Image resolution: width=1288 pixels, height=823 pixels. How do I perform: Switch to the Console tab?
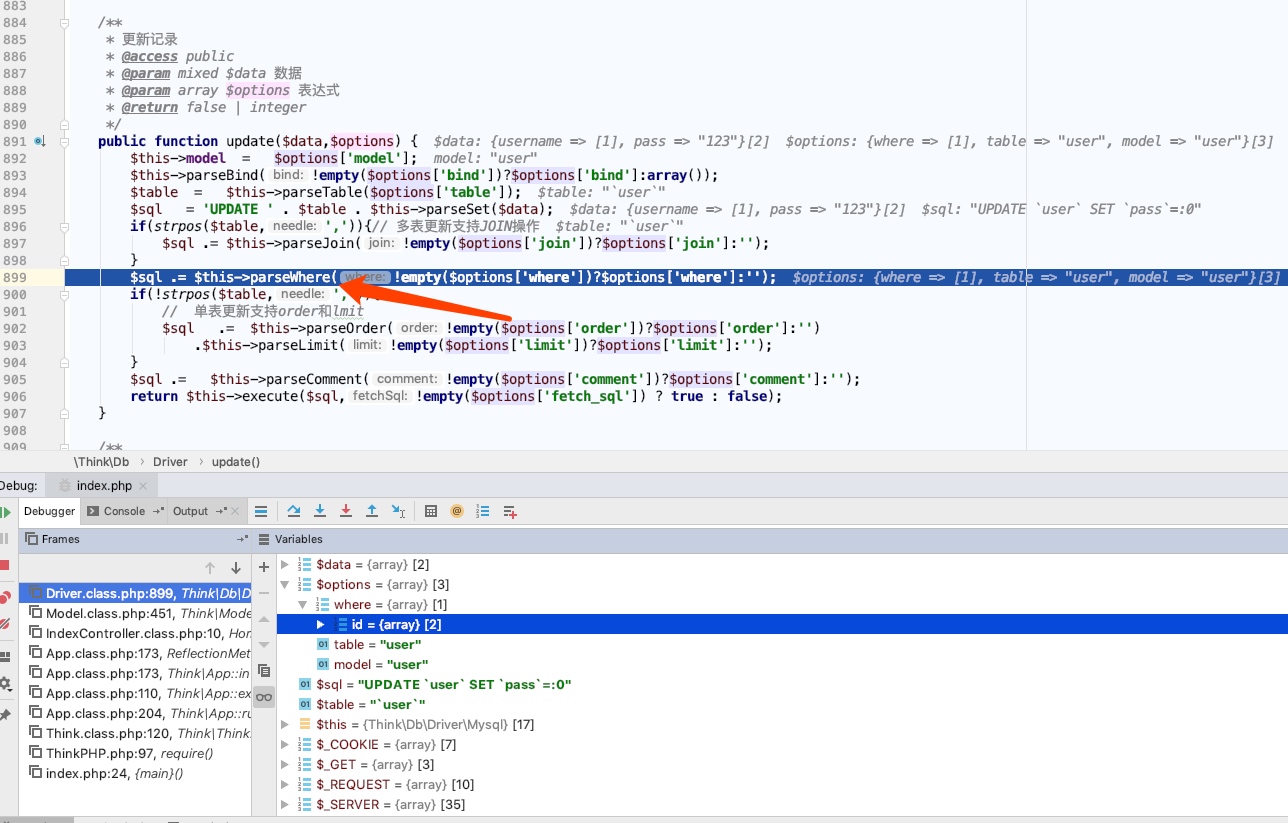click(x=124, y=511)
